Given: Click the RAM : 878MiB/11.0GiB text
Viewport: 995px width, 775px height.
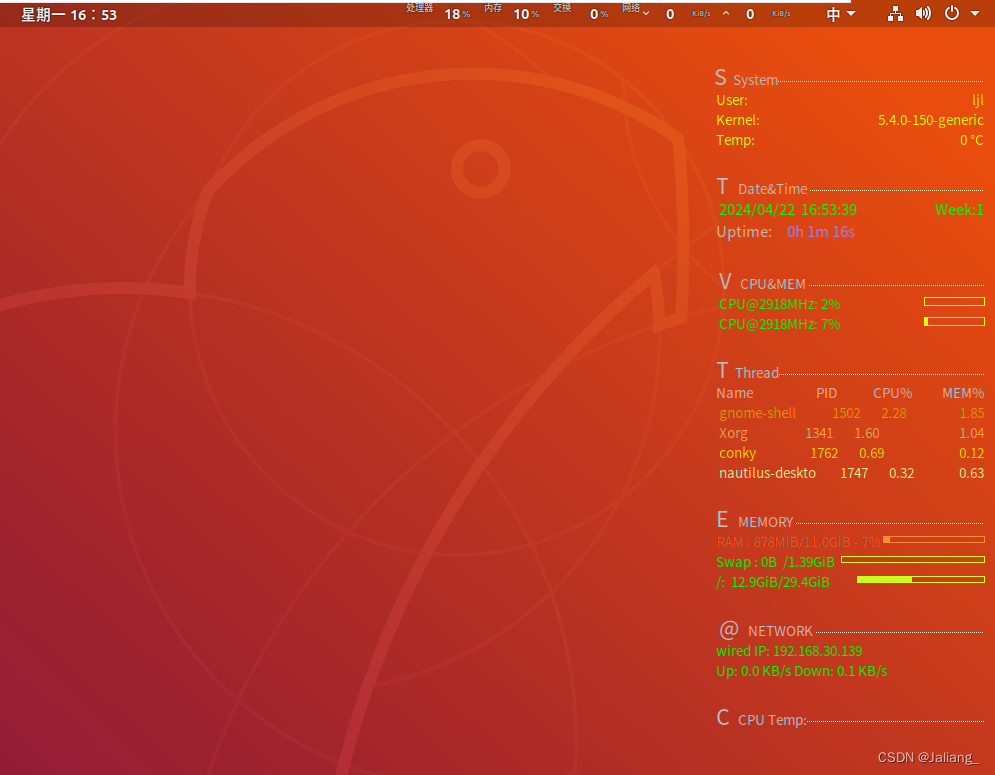Looking at the screenshot, I should [799, 543].
